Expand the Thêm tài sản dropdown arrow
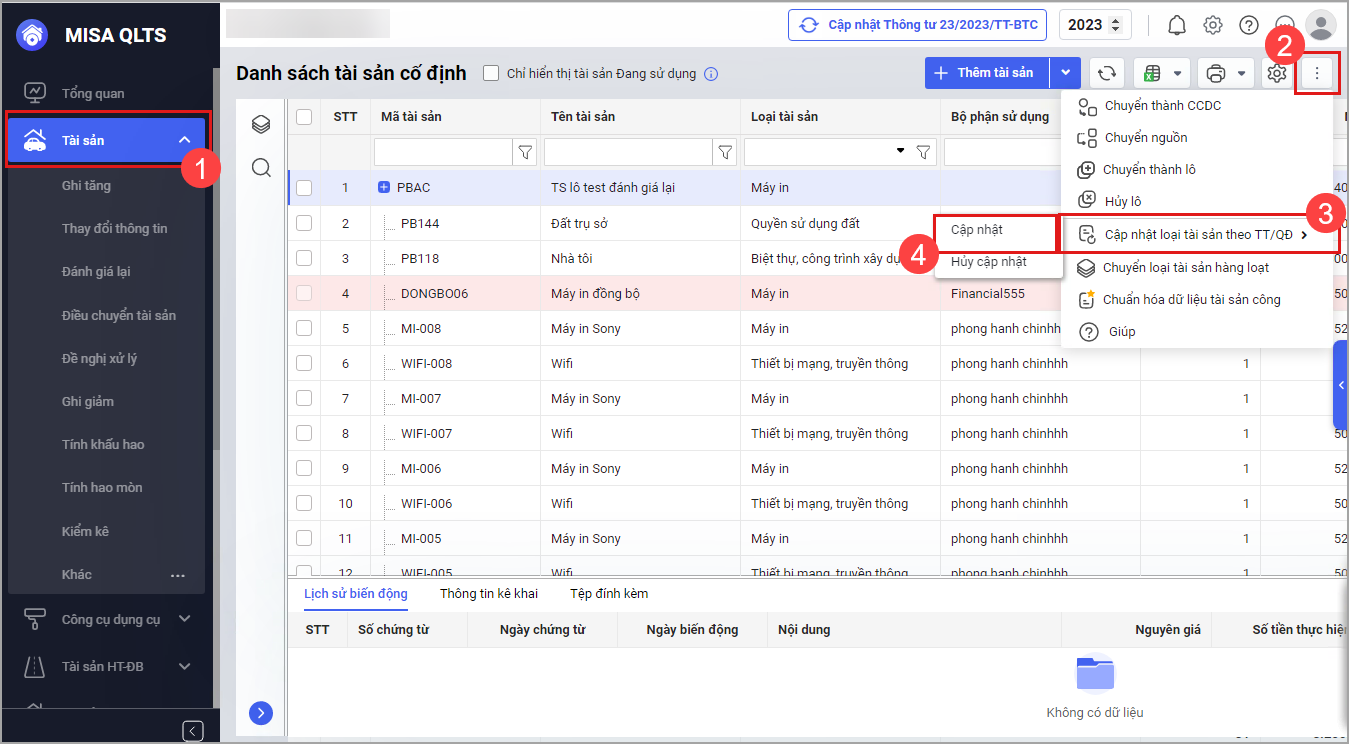This screenshot has width=1349, height=744. [x=1066, y=73]
